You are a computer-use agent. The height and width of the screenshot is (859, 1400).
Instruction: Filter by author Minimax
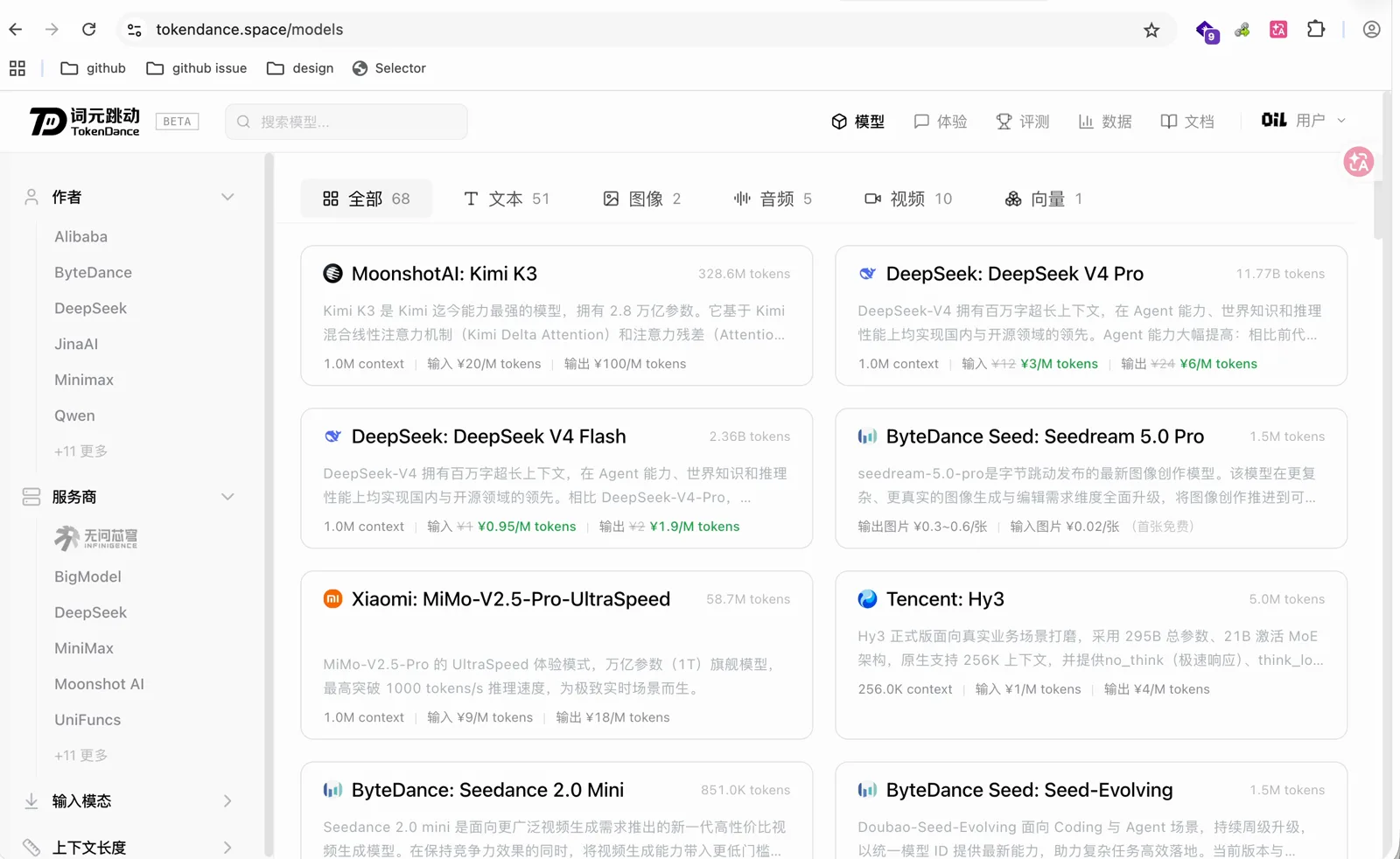(84, 381)
